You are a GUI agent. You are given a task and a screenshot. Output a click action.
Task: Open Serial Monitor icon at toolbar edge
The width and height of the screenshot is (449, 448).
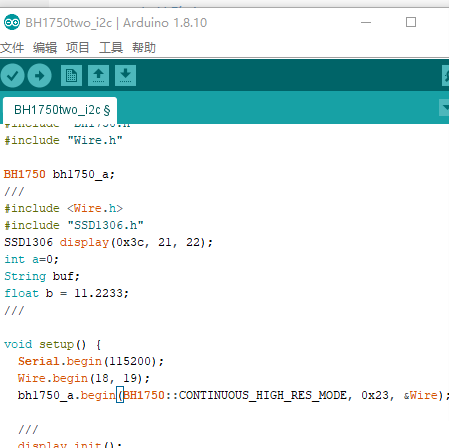coord(446,76)
